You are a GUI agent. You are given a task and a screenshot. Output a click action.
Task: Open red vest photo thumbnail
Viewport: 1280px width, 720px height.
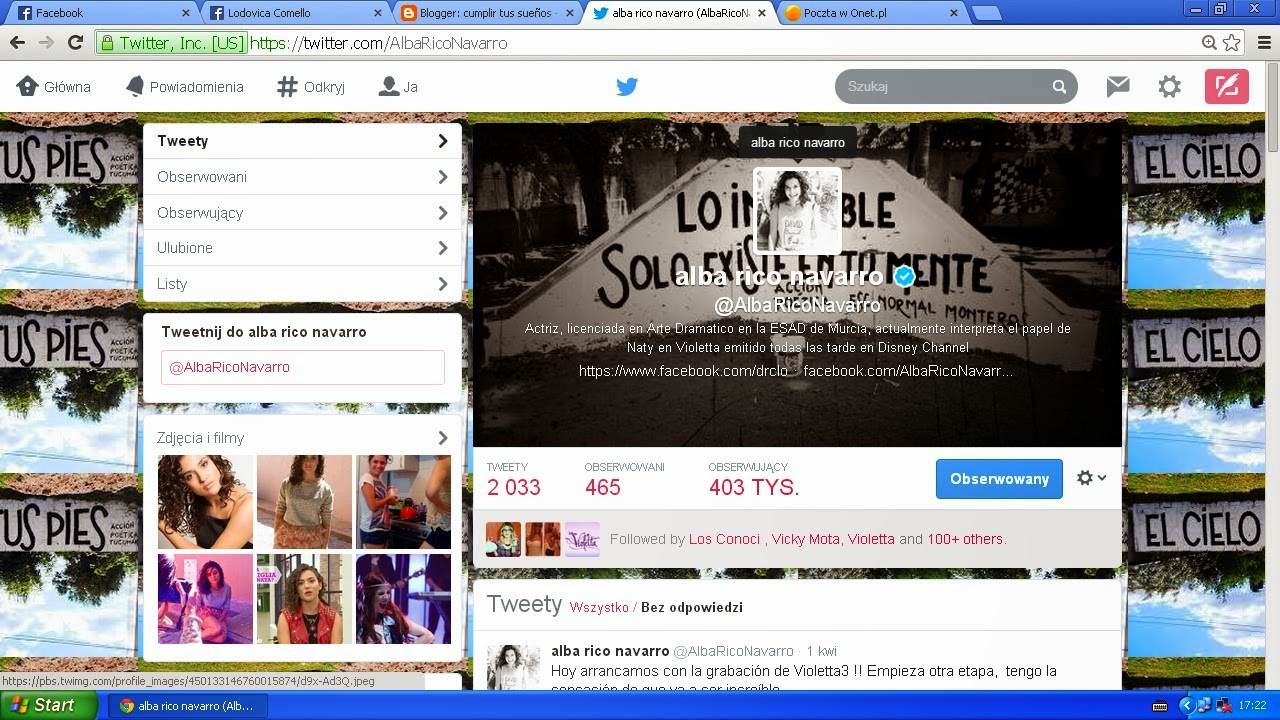click(304, 599)
